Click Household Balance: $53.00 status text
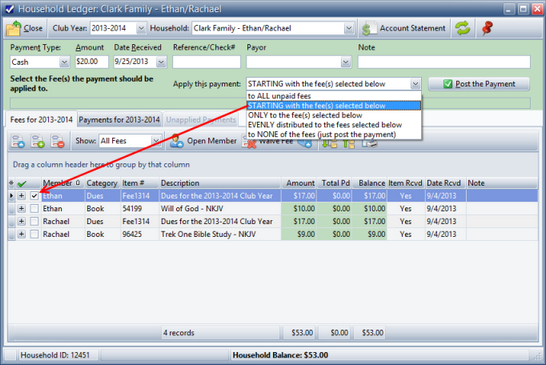The image size is (546, 365). [x=280, y=355]
